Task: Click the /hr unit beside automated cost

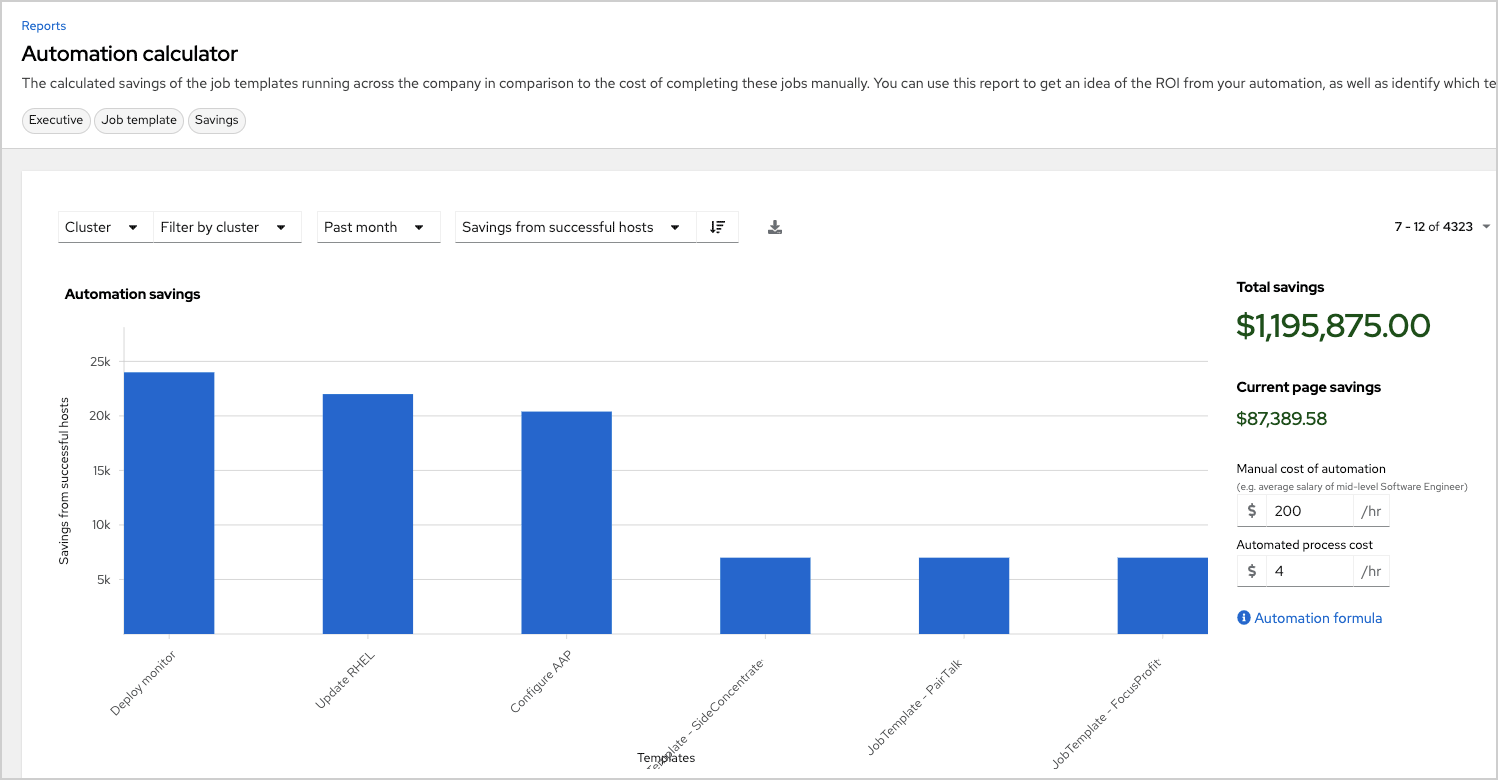Action: (1371, 571)
